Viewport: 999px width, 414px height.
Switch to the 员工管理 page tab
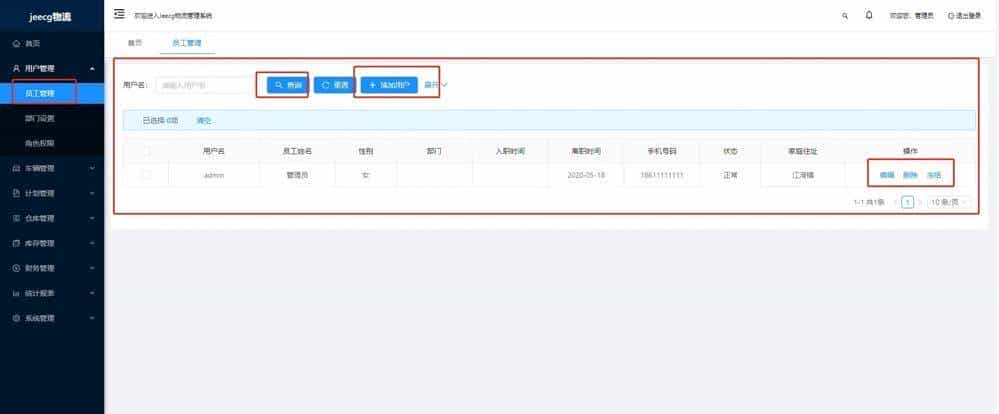tap(187, 43)
